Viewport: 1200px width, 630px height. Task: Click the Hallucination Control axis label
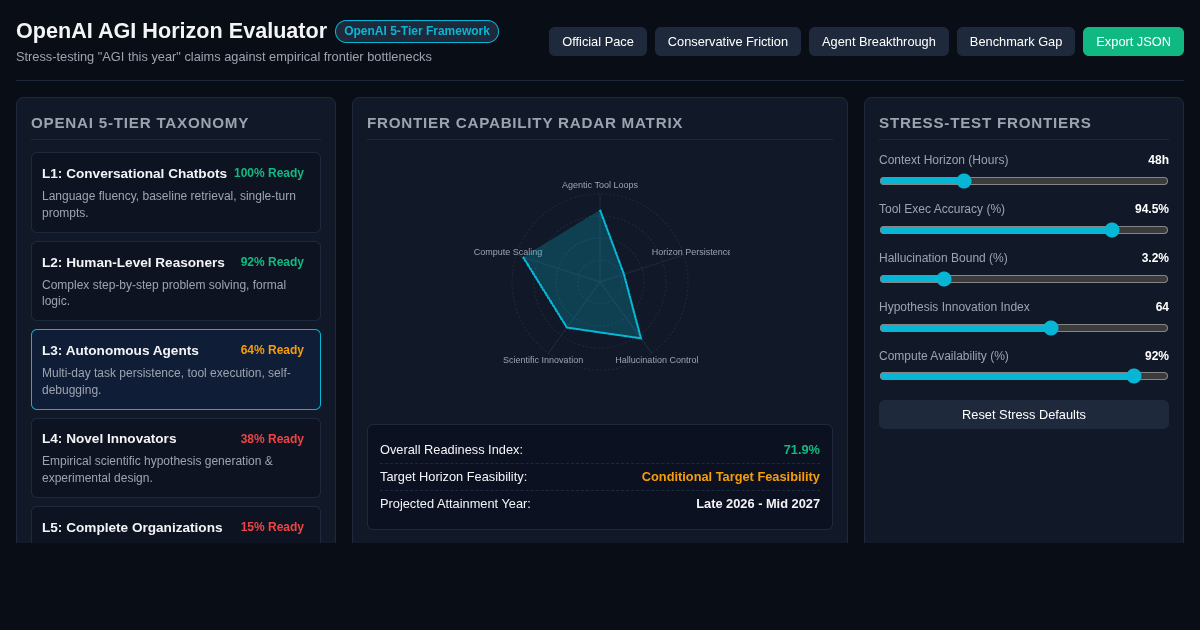[x=657, y=360]
